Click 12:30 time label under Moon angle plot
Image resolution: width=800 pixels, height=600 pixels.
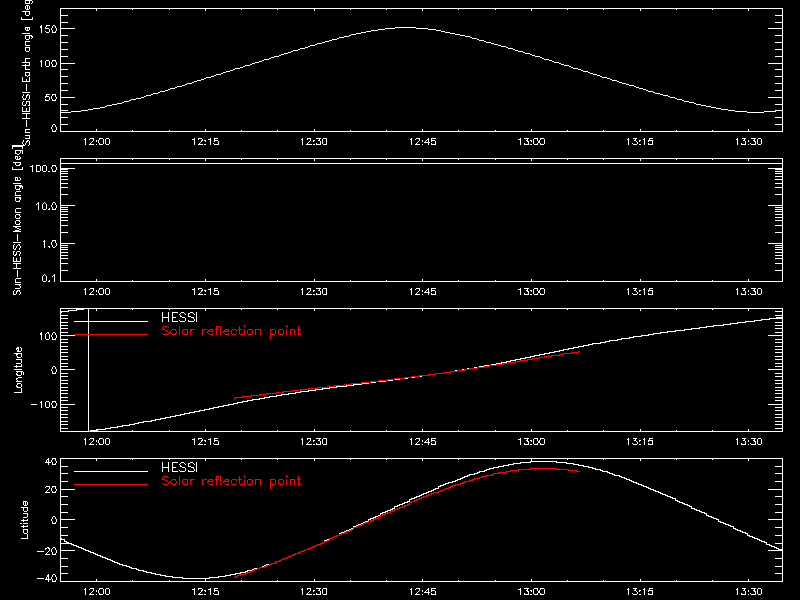314,292
